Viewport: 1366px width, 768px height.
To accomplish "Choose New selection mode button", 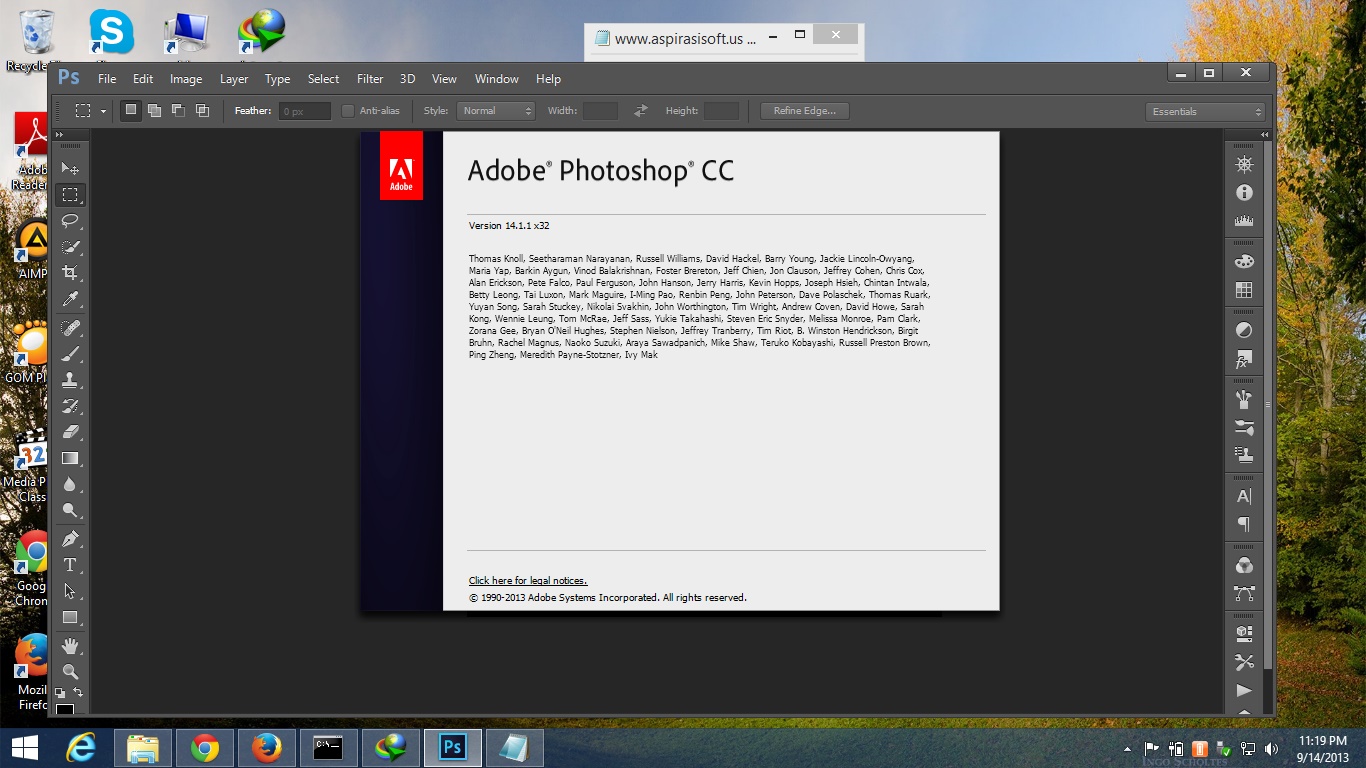I will click(130, 110).
